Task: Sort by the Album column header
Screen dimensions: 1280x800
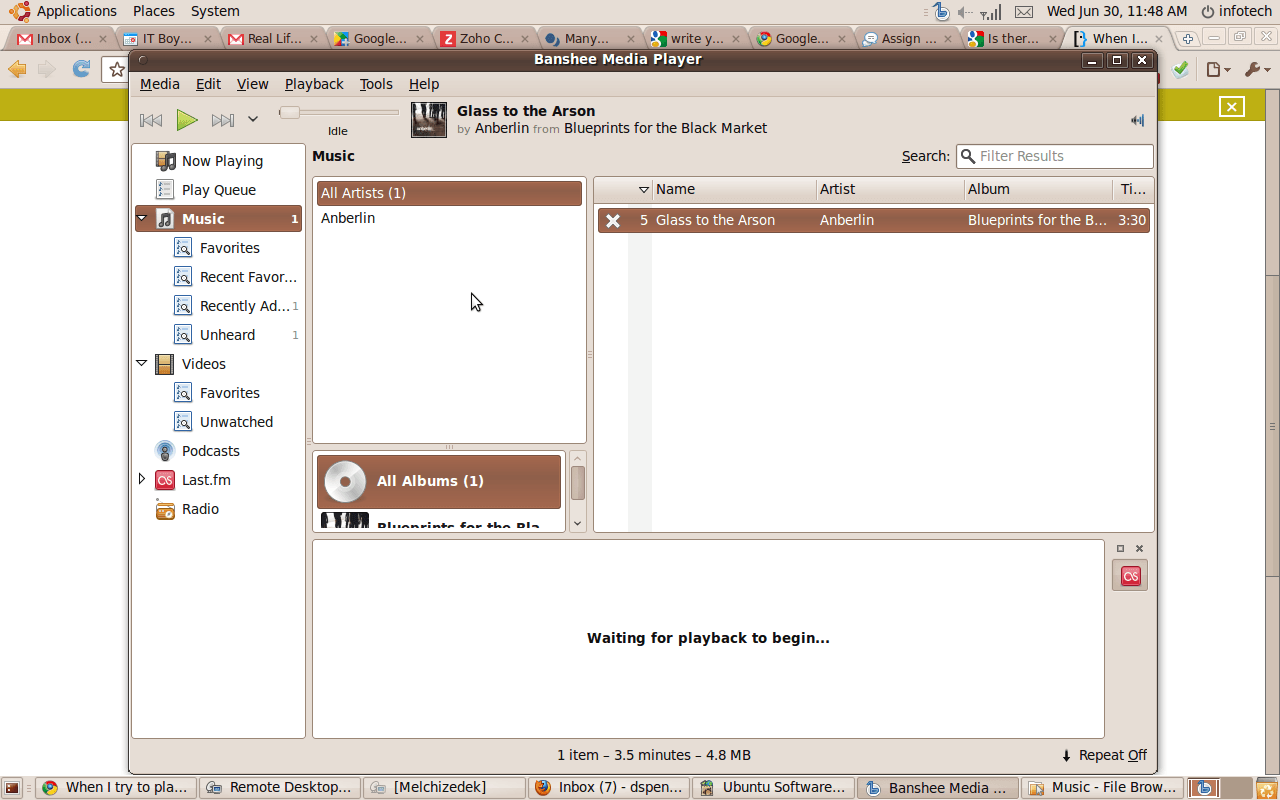Action: (x=1038, y=189)
